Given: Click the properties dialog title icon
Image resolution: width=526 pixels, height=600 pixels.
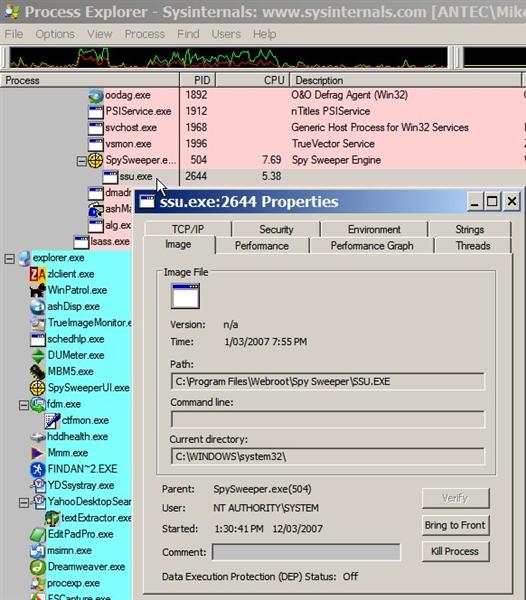Looking at the screenshot, I should click(x=147, y=202).
